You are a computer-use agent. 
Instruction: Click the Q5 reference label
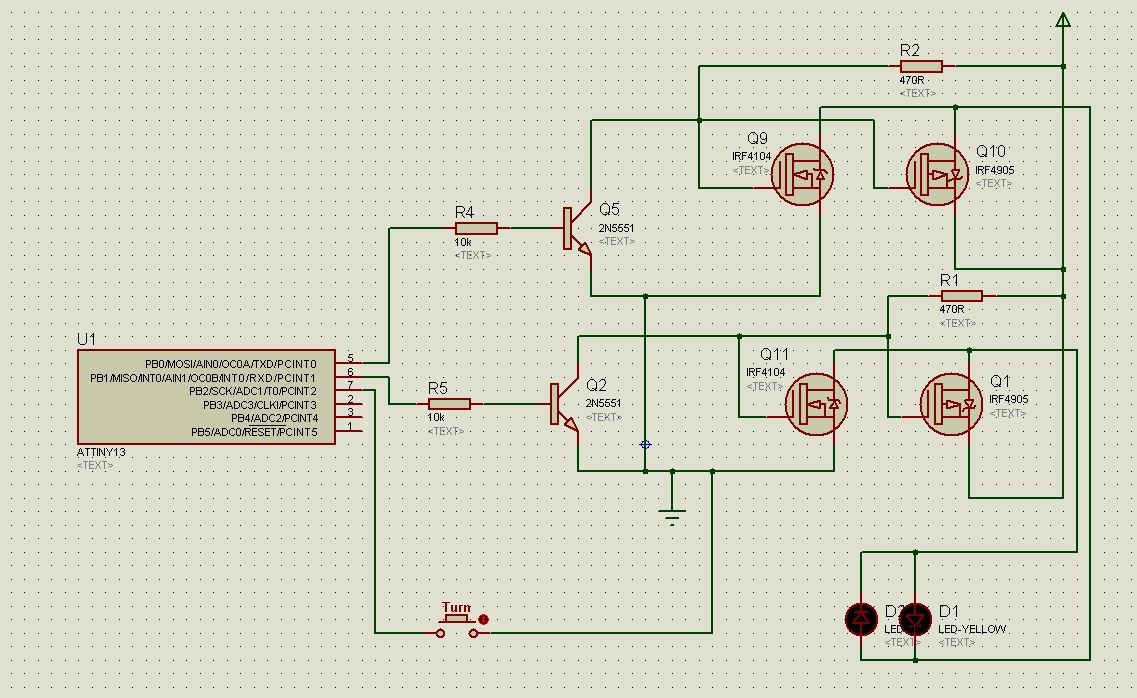(609, 209)
